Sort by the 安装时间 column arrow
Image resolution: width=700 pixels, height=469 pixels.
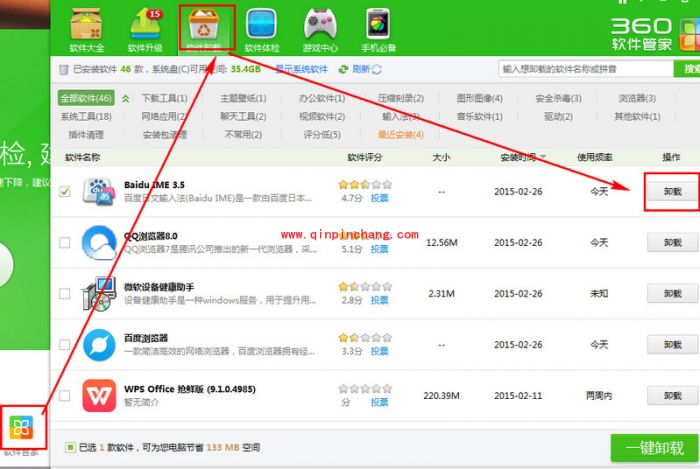(543, 157)
